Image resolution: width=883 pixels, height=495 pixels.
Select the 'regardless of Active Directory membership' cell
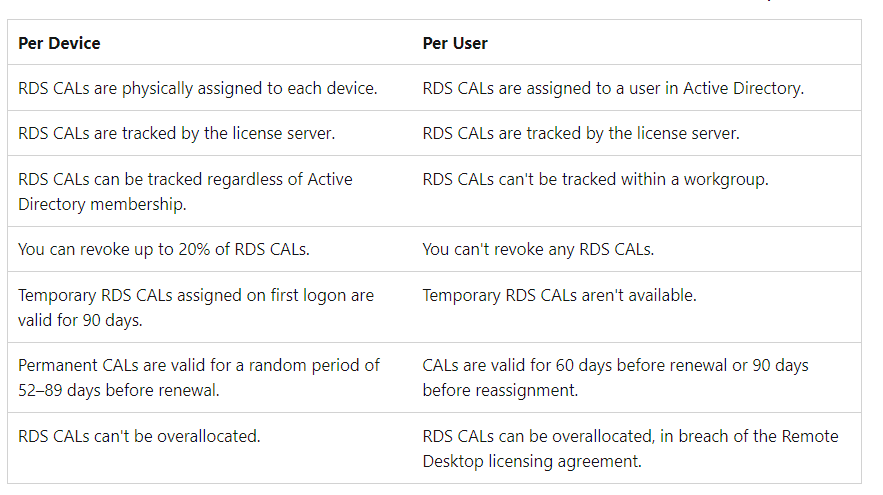click(x=185, y=191)
